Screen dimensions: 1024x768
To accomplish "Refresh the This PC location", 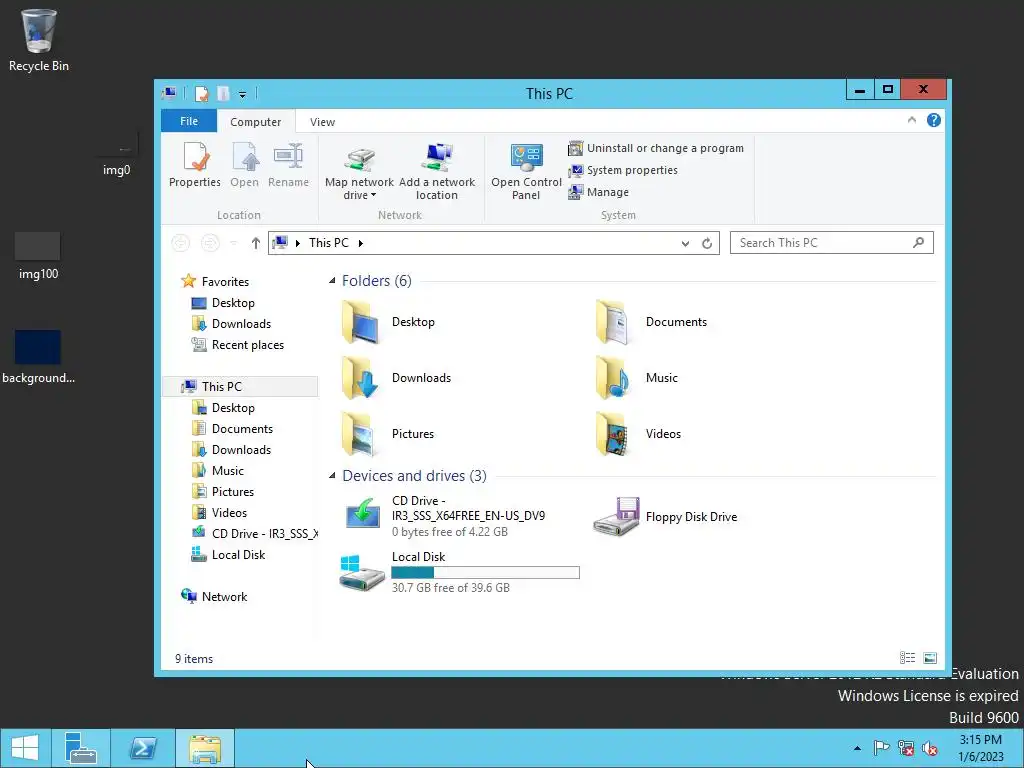I will (707, 243).
